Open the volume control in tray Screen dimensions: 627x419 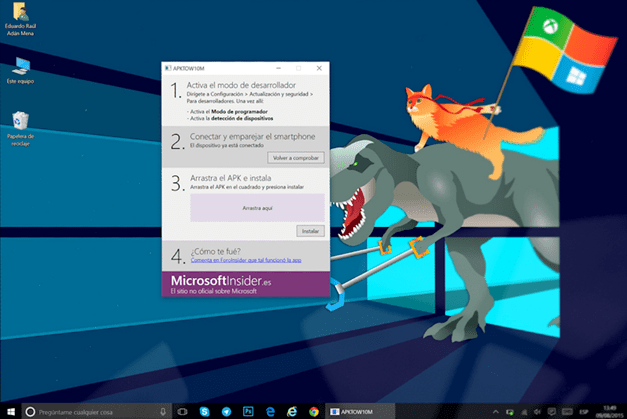pyautogui.click(x=537, y=411)
